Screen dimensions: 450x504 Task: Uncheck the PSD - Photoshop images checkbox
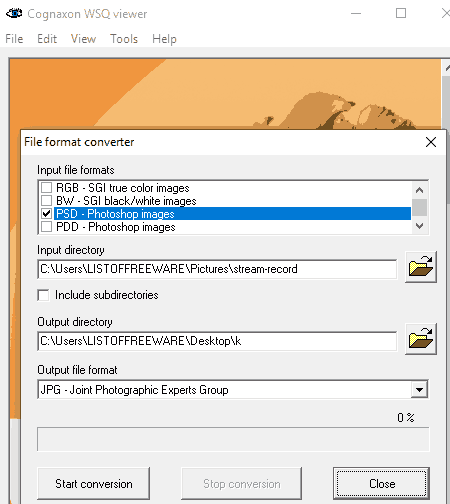pos(46,214)
